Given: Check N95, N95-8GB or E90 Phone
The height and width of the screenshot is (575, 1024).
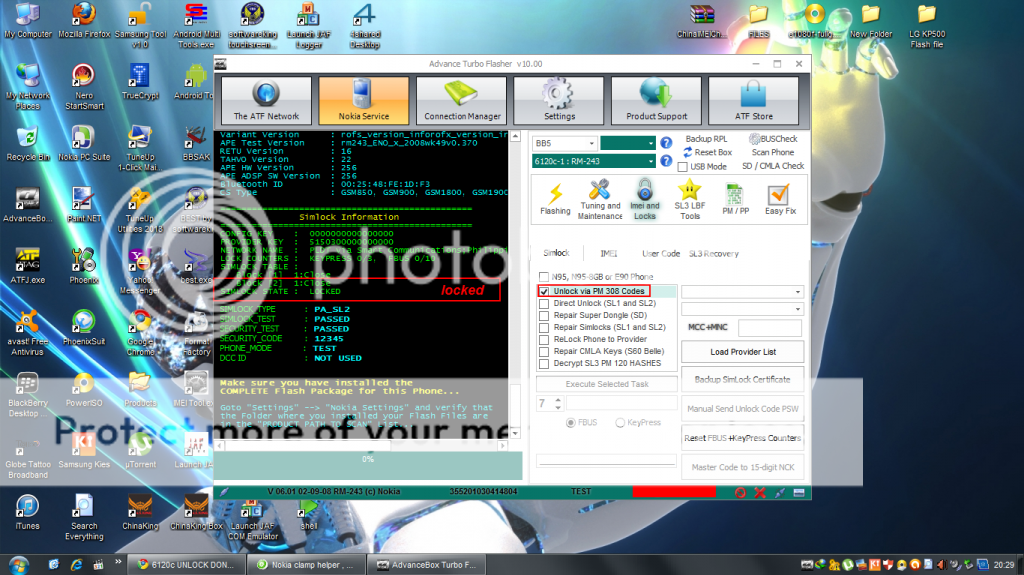Looking at the screenshot, I should pyautogui.click(x=544, y=276).
